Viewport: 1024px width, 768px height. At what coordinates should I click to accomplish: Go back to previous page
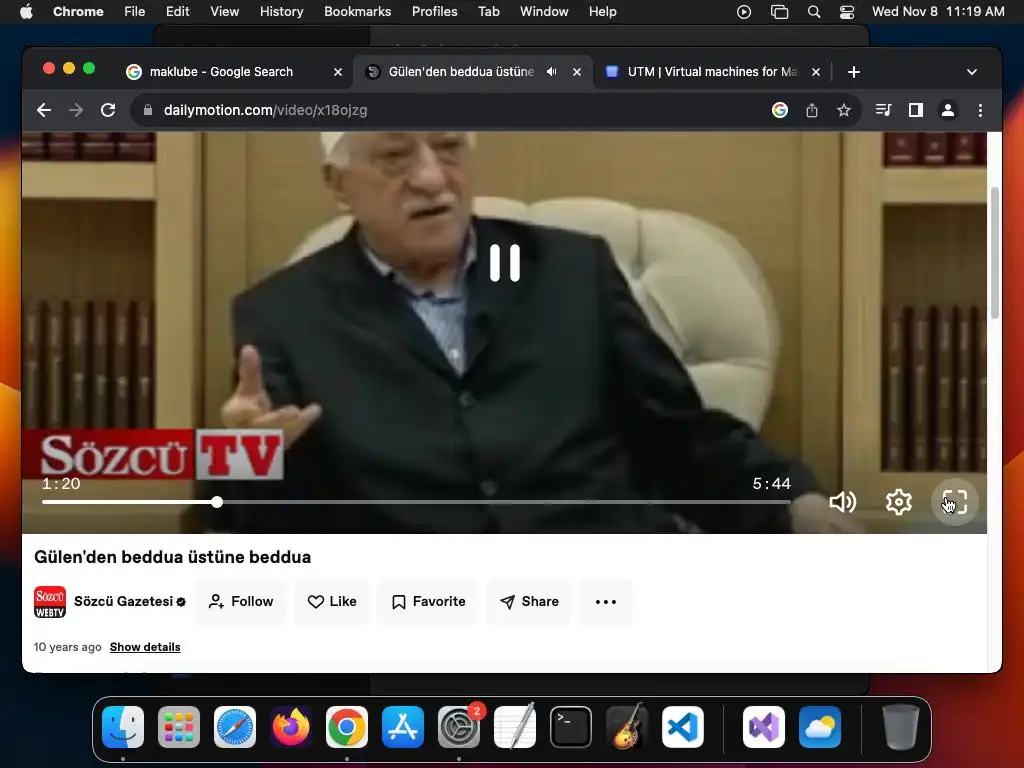(x=44, y=110)
